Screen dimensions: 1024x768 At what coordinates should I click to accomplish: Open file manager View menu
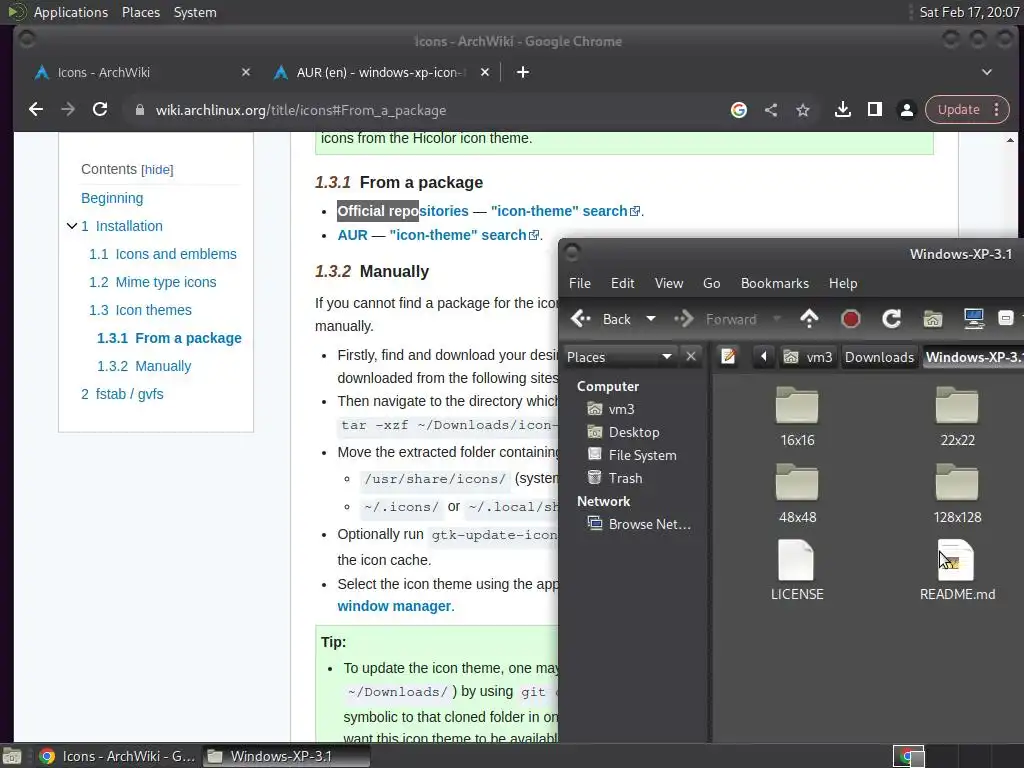point(669,283)
